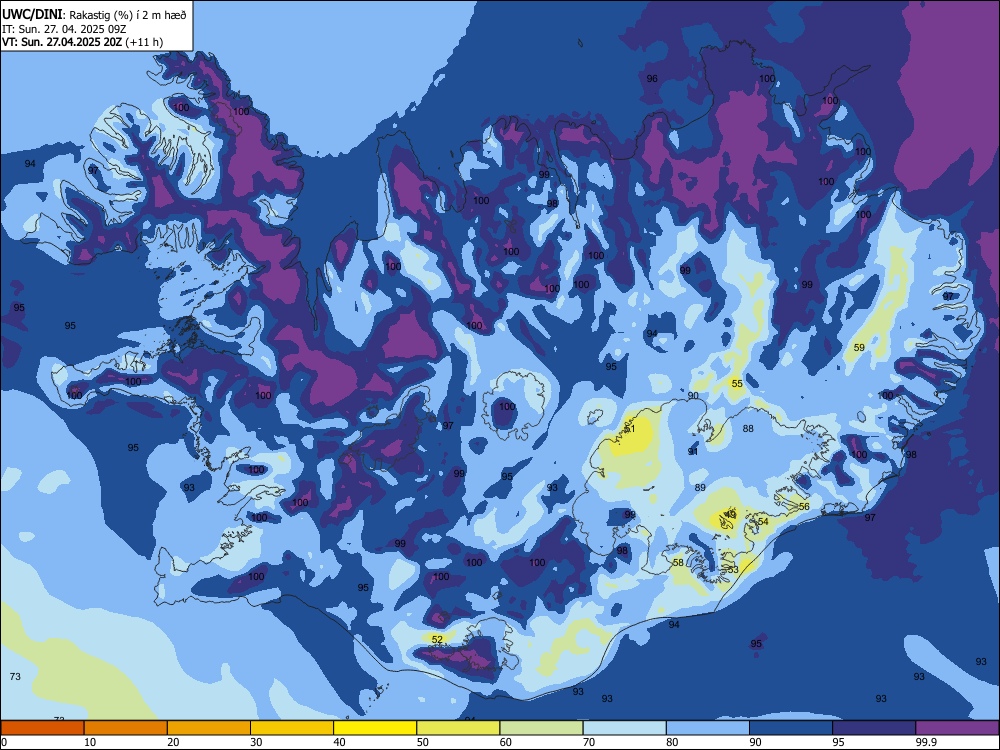Click the '52' humidity value on the map
Image resolution: width=1000 pixels, height=750 pixels.
coord(437,639)
